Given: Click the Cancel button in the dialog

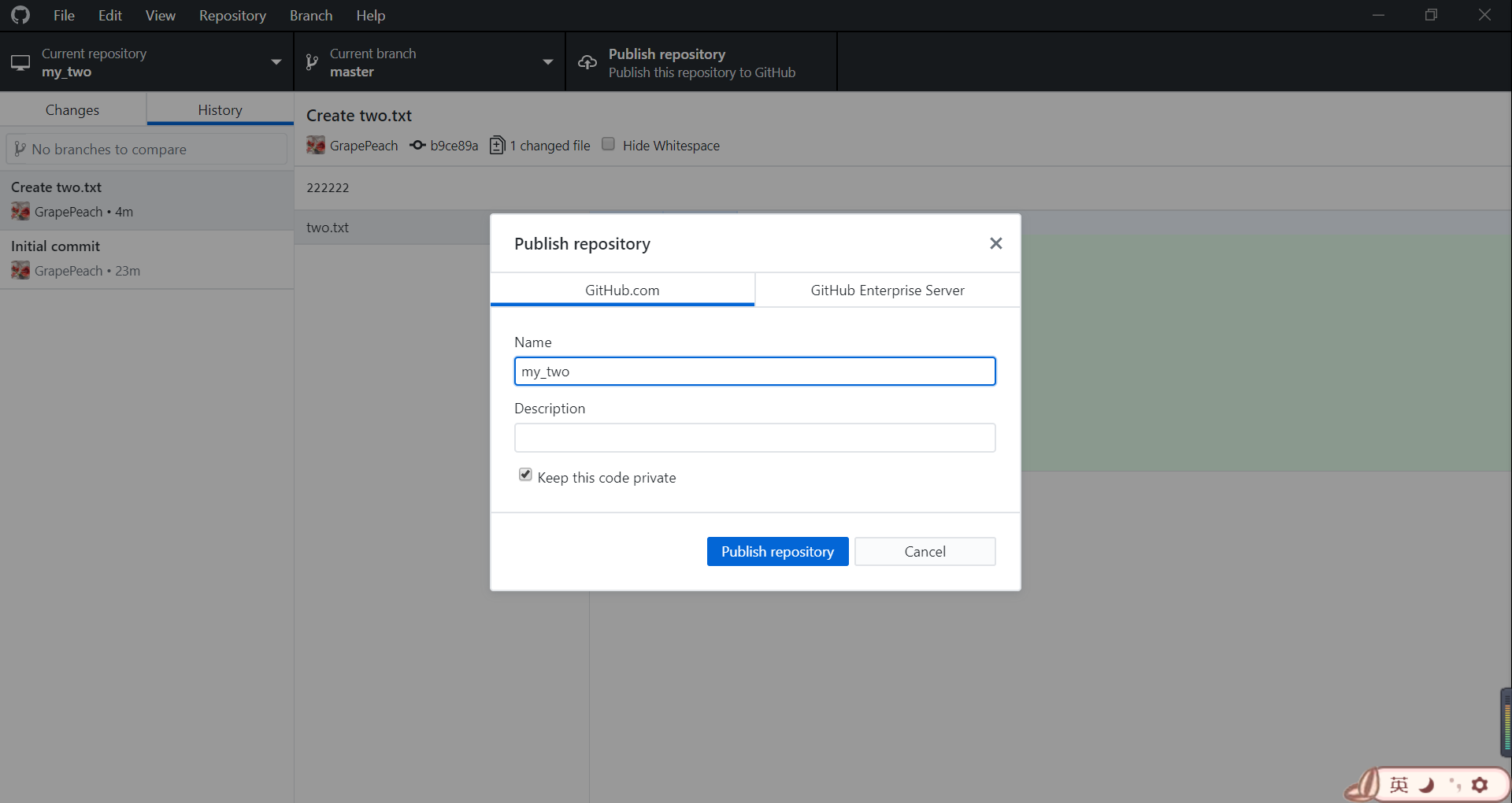Looking at the screenshot, I should (925, 551).
